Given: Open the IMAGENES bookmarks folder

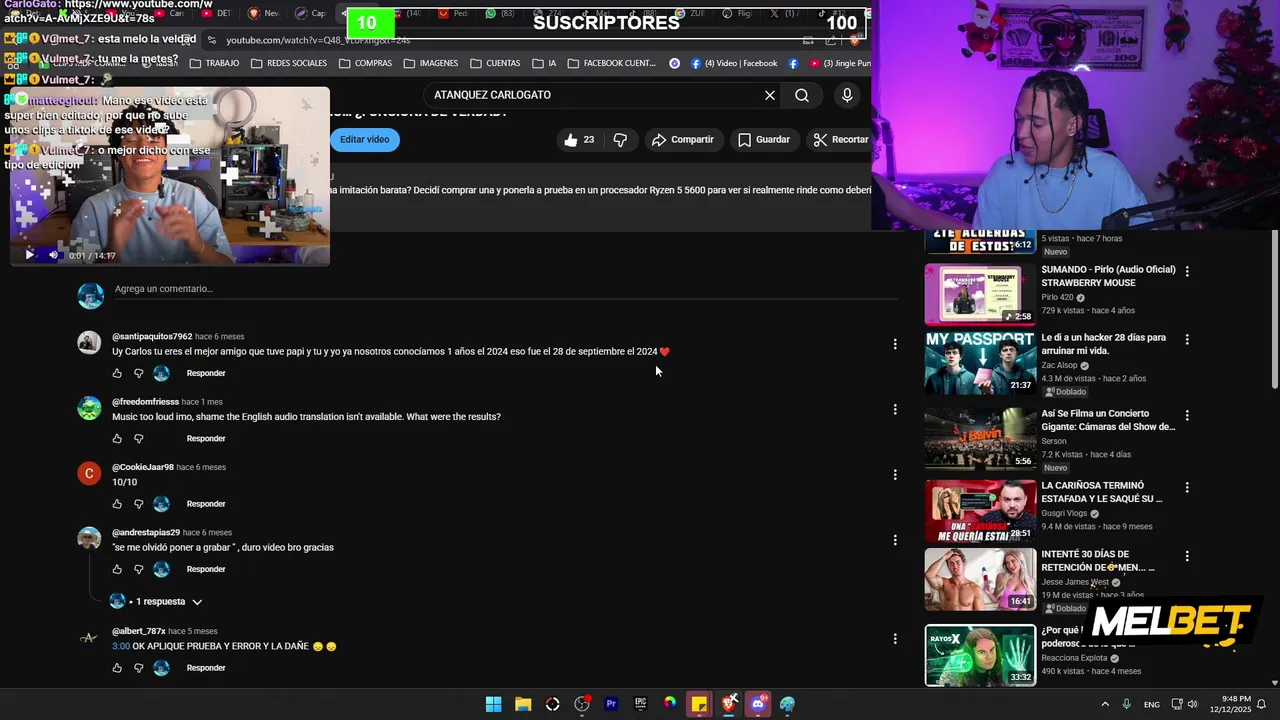Looking at the screenshot, I should pos(431,63).
